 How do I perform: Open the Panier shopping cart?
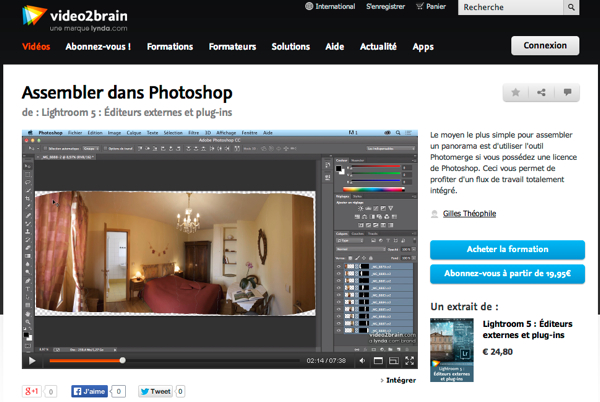(431, 7)
